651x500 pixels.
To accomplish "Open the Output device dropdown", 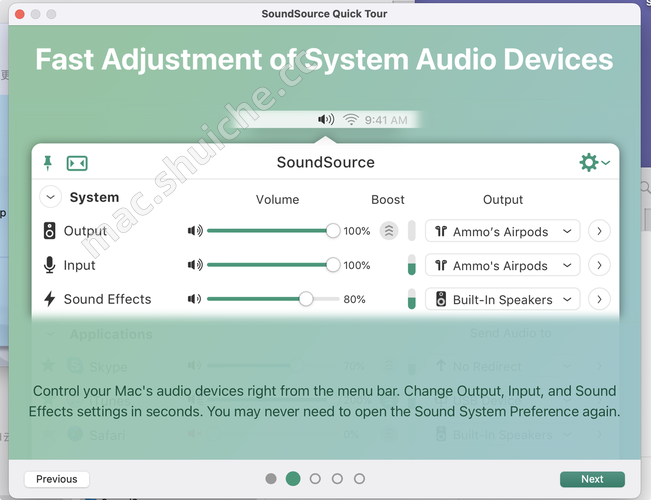I will pos(502,231).
